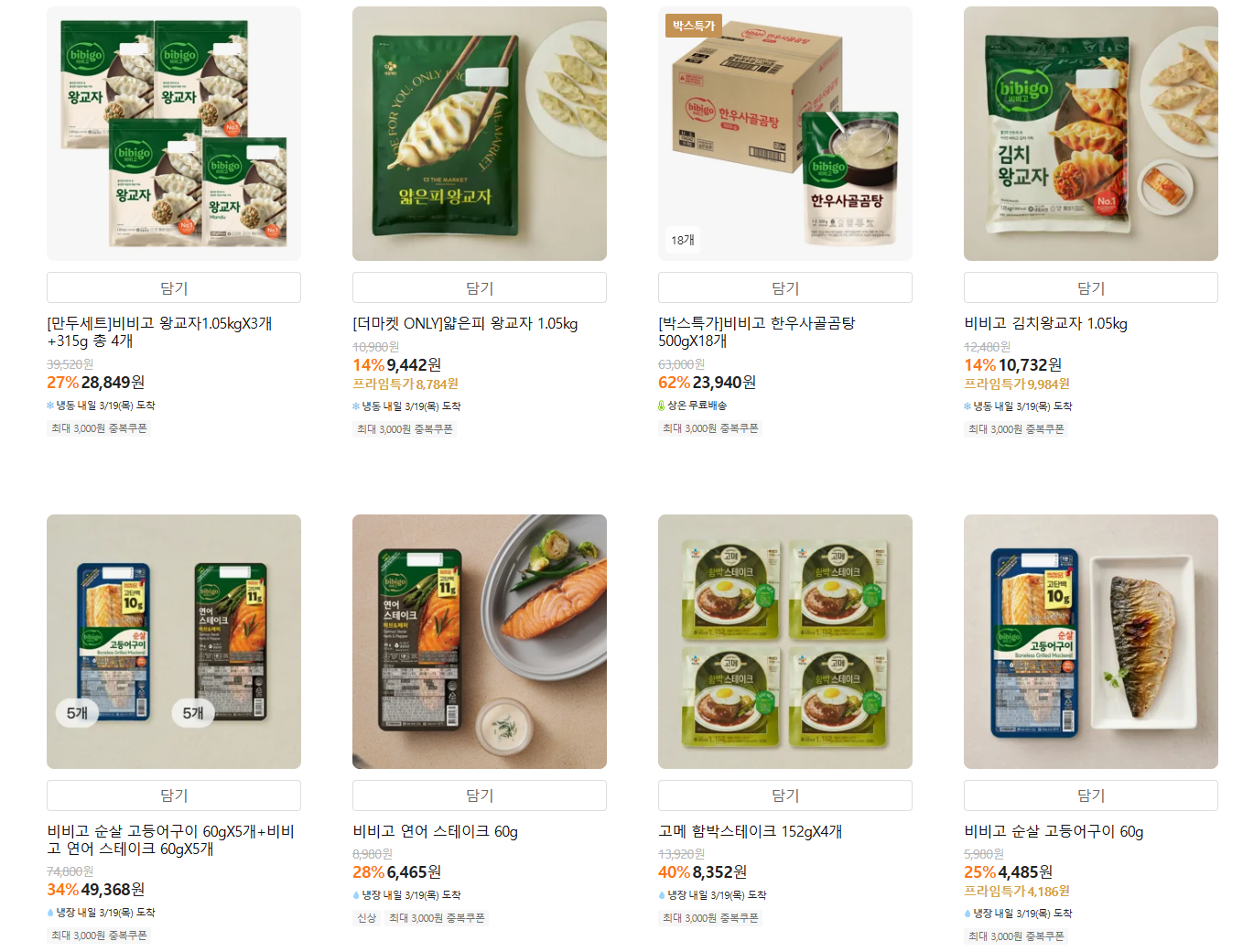Click 담기 under 한우사골곰탕 box
The image size is (1243, 952).
tap(785, 287)
